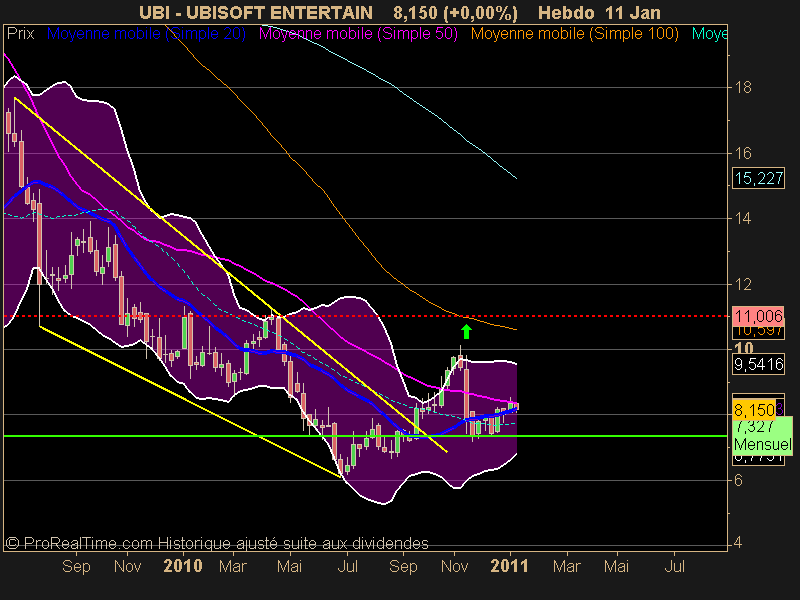Click the ProRealTime.com copyright notice
Image resolution: width=800 pixels, height=600 pixels.
217,543
